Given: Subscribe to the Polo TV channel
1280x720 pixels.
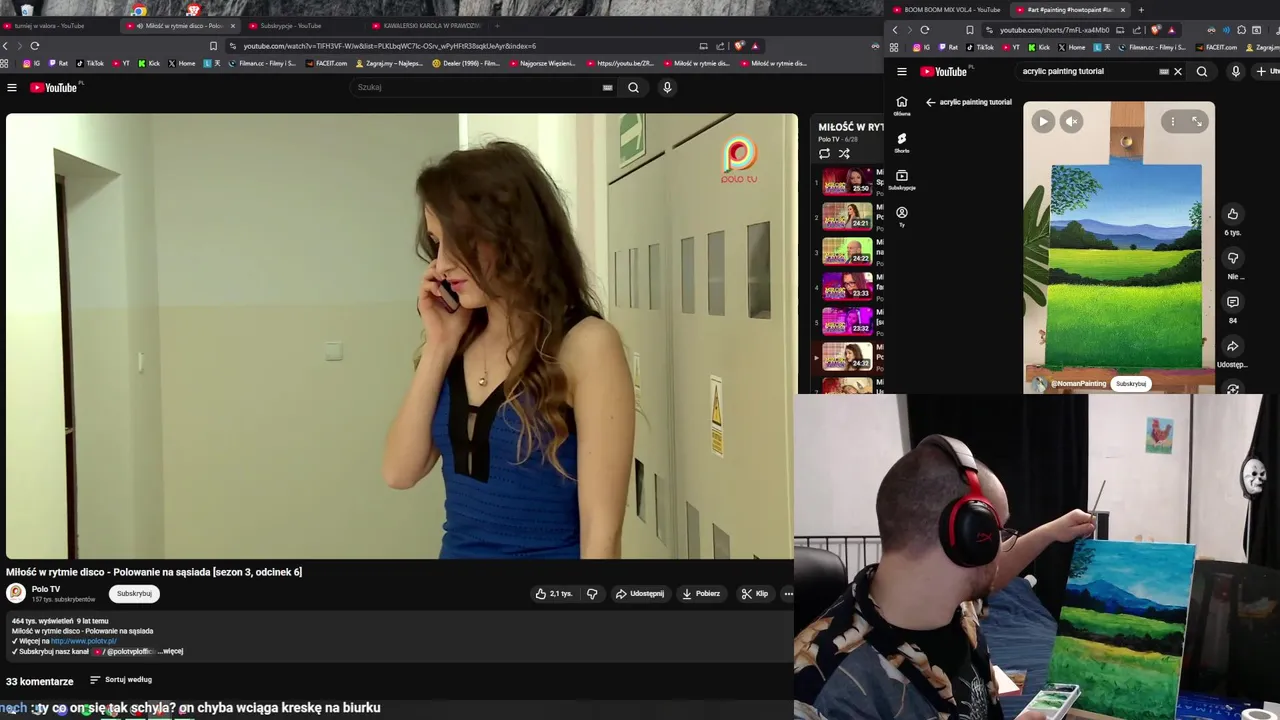Looking at the screenshot, I should click(134, 594).
